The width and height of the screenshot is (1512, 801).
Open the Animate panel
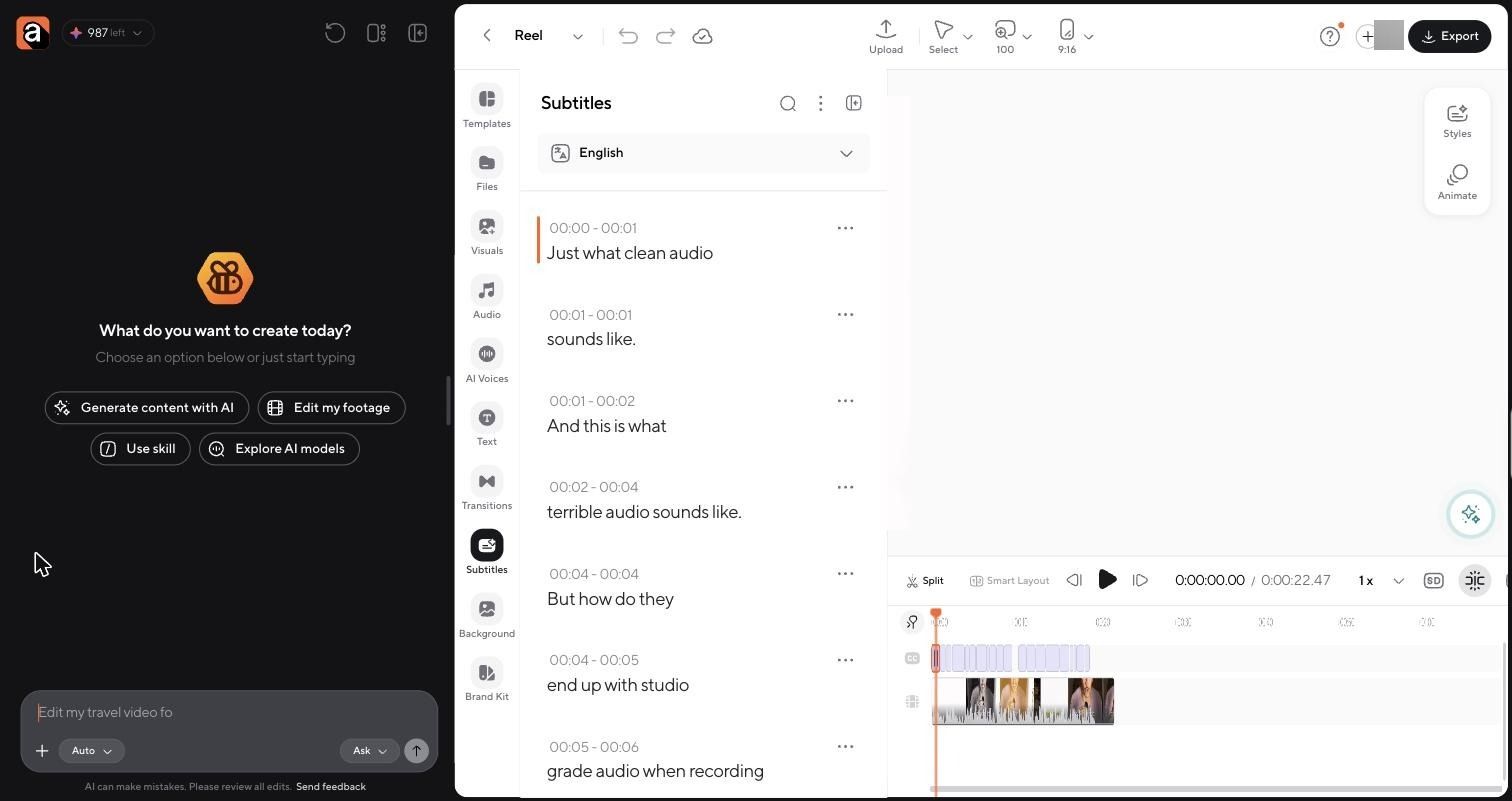click(1457, 183)
